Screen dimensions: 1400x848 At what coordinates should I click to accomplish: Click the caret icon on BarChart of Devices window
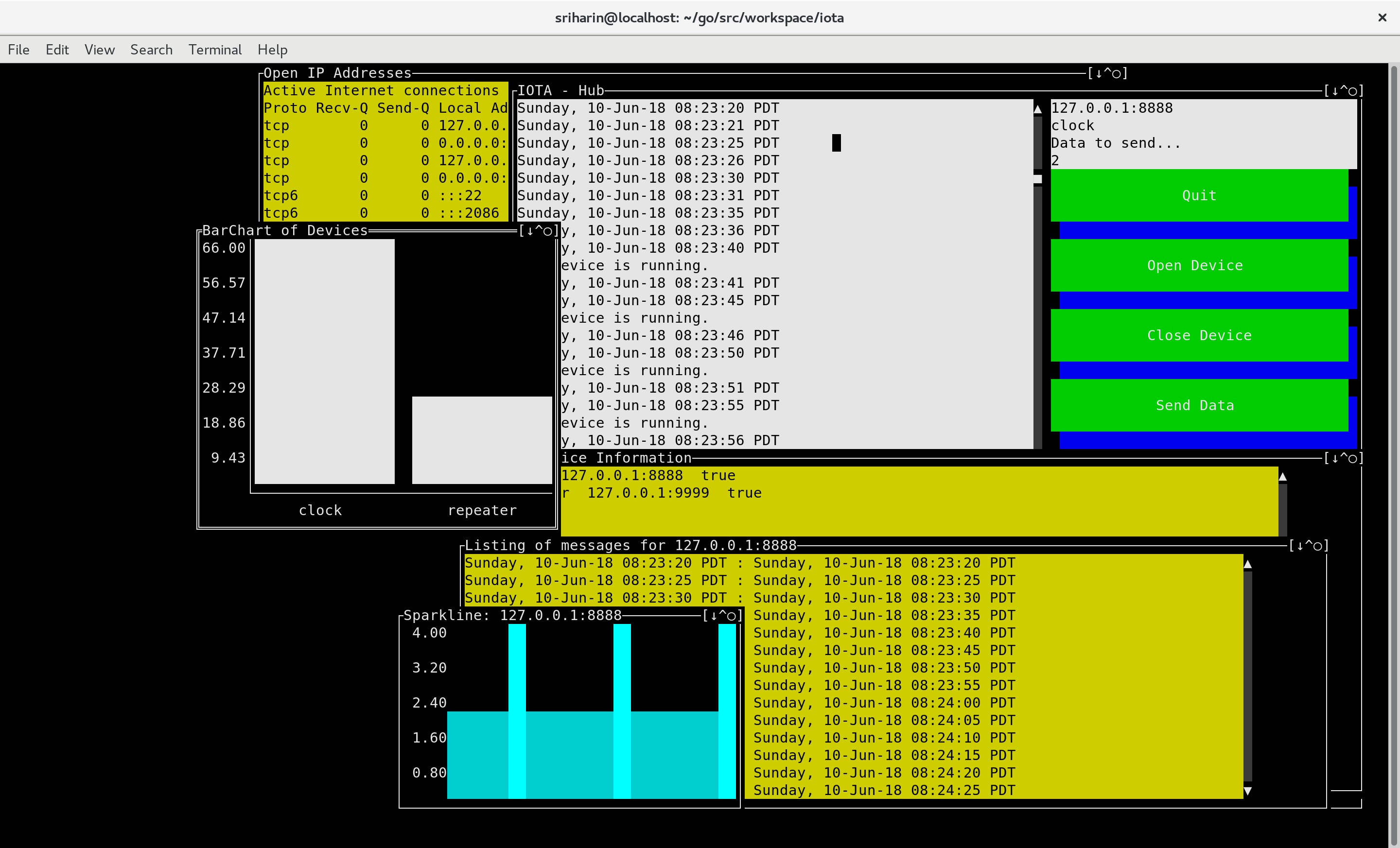pyautogui.click(x=539, y=231)
